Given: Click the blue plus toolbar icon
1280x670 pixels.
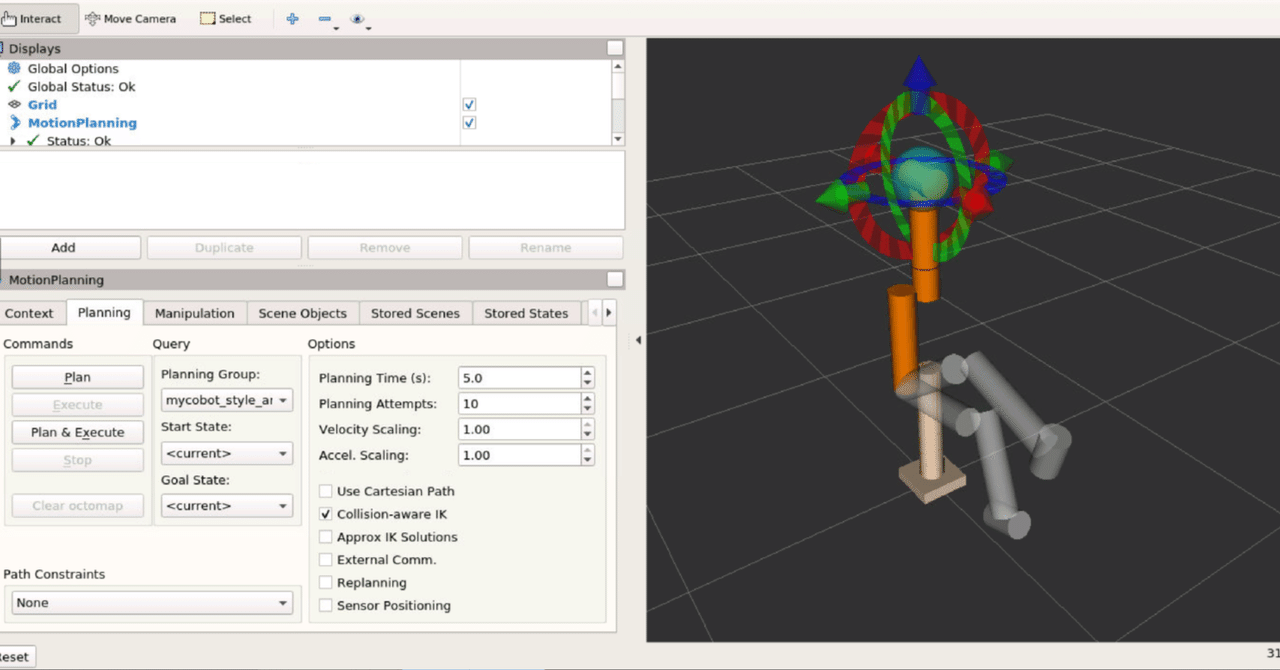Looking at the screenshot, I should tap(291, 18).
